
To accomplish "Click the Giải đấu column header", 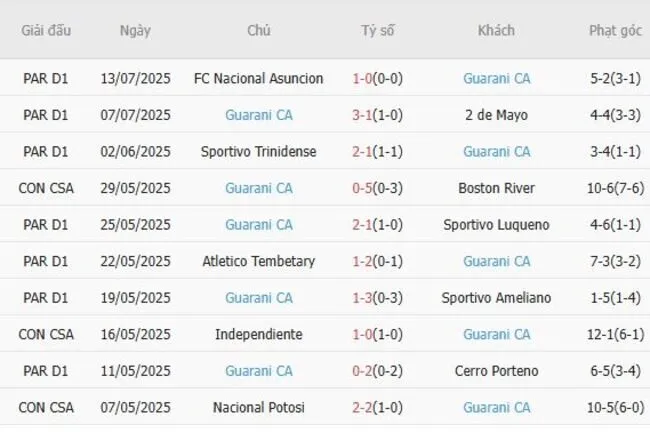I will pos(46,30).
